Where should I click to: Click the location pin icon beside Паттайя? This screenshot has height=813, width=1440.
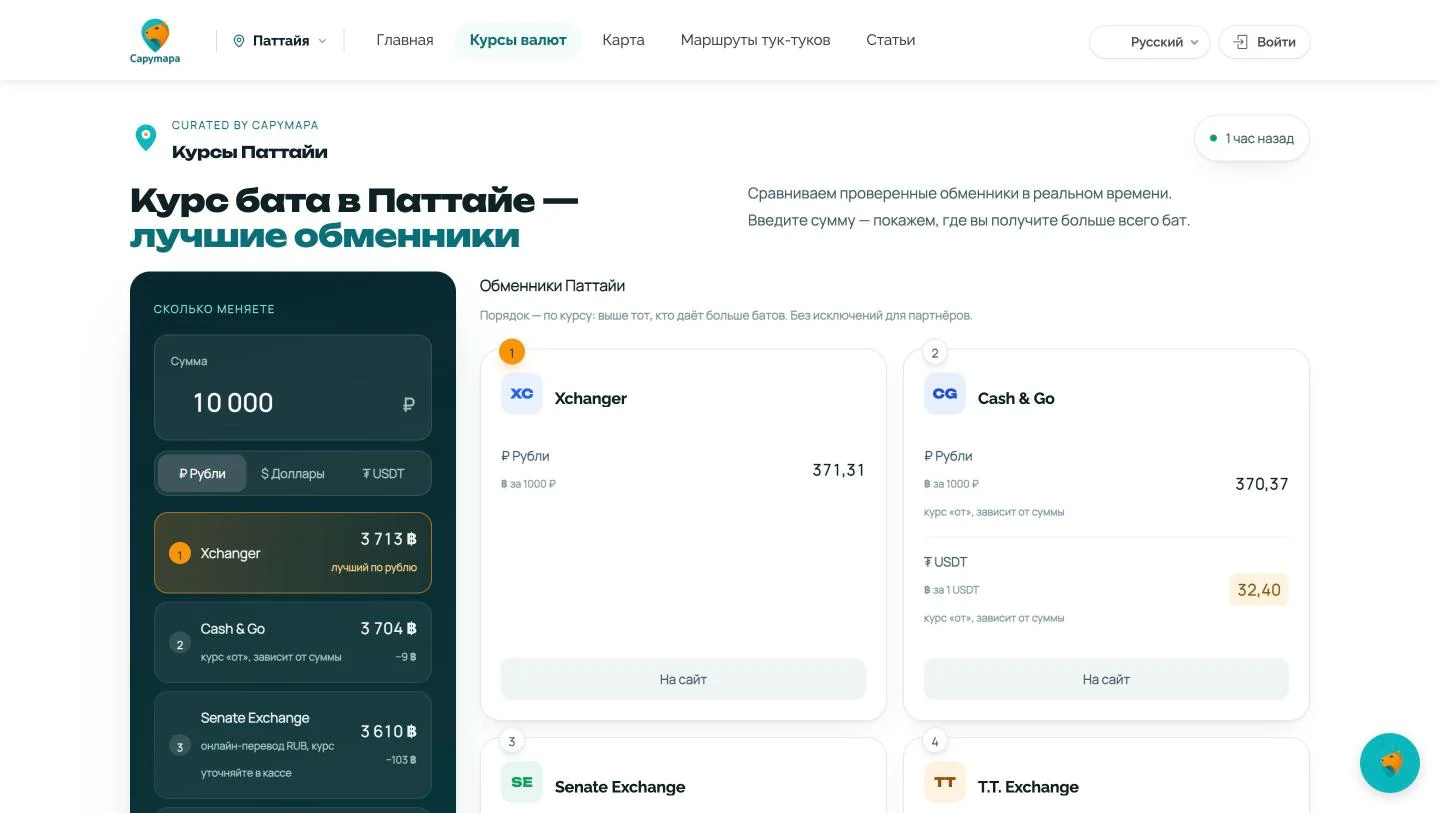coord(239,41)
